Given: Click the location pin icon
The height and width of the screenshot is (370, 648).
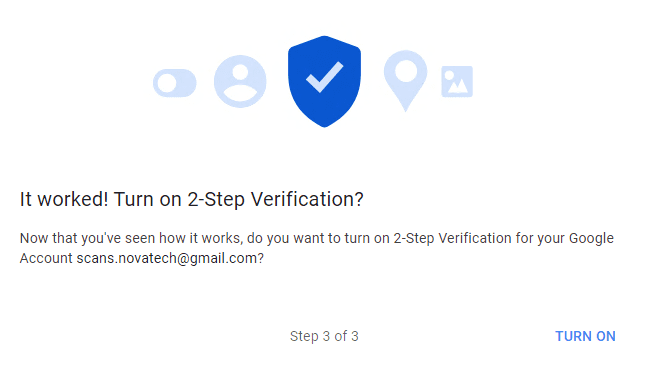Looking at the screenshot, I should coord(405,81).
